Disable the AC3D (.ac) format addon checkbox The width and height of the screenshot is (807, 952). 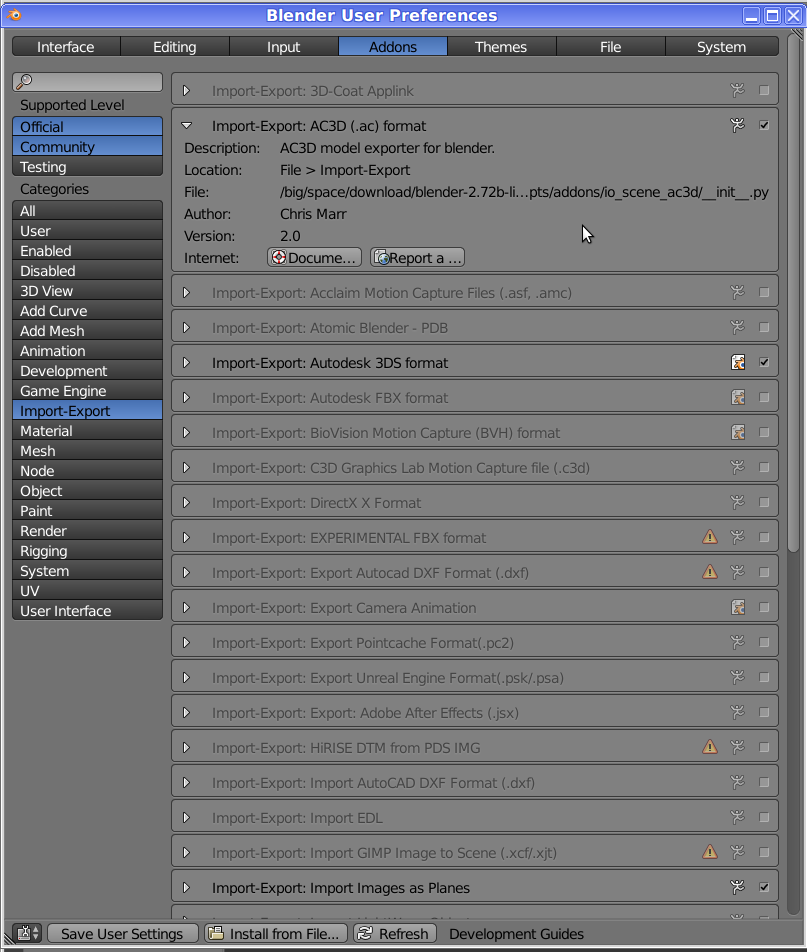[x=765, y=125]
